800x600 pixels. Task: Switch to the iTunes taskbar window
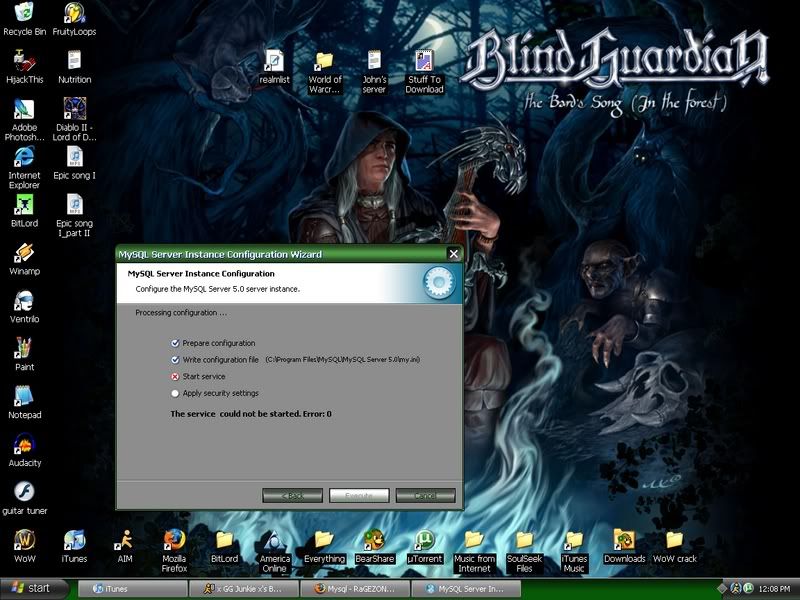(x=133, y=589)
